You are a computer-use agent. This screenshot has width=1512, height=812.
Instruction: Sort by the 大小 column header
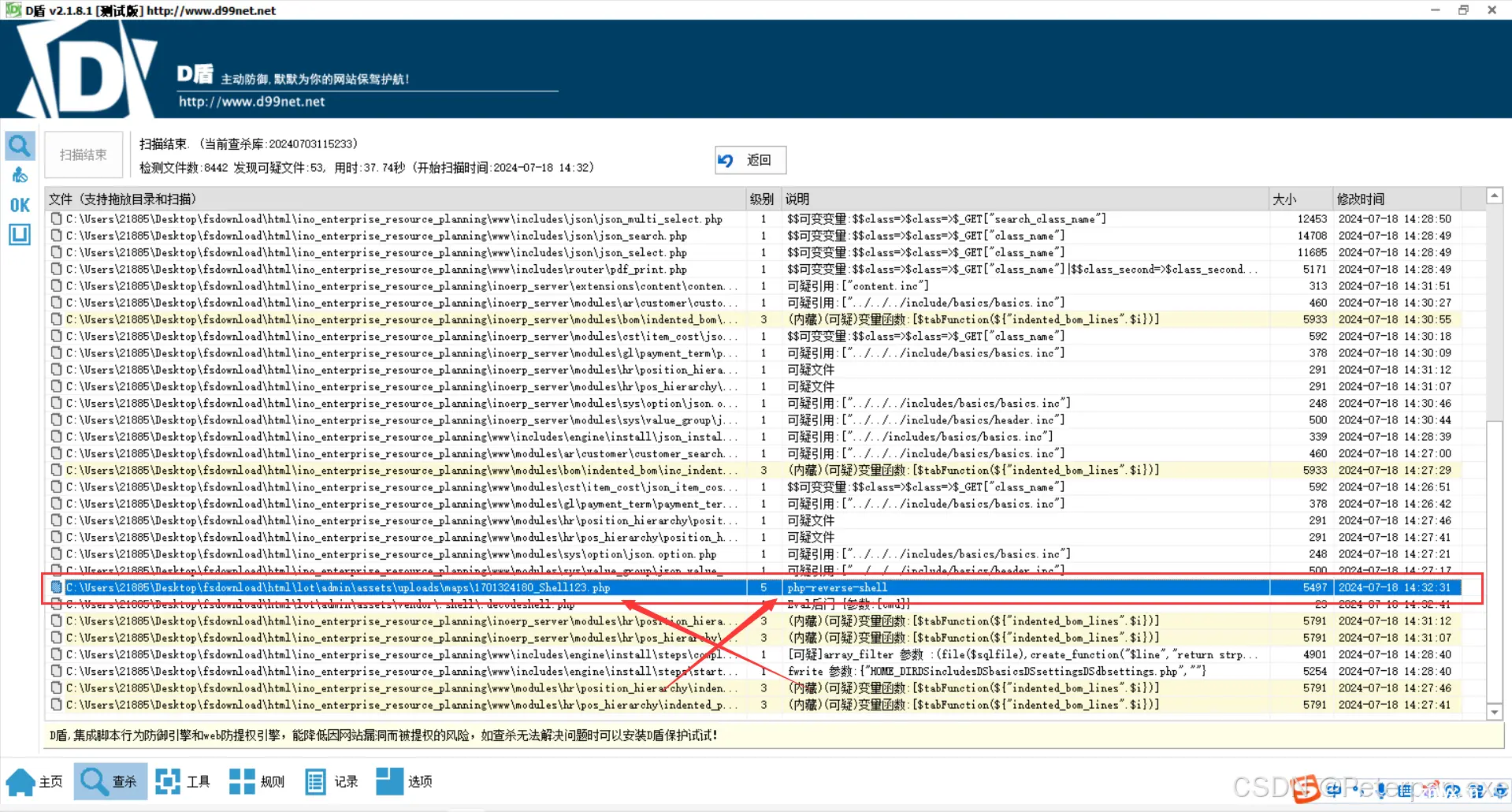(x=1301, y=199)
